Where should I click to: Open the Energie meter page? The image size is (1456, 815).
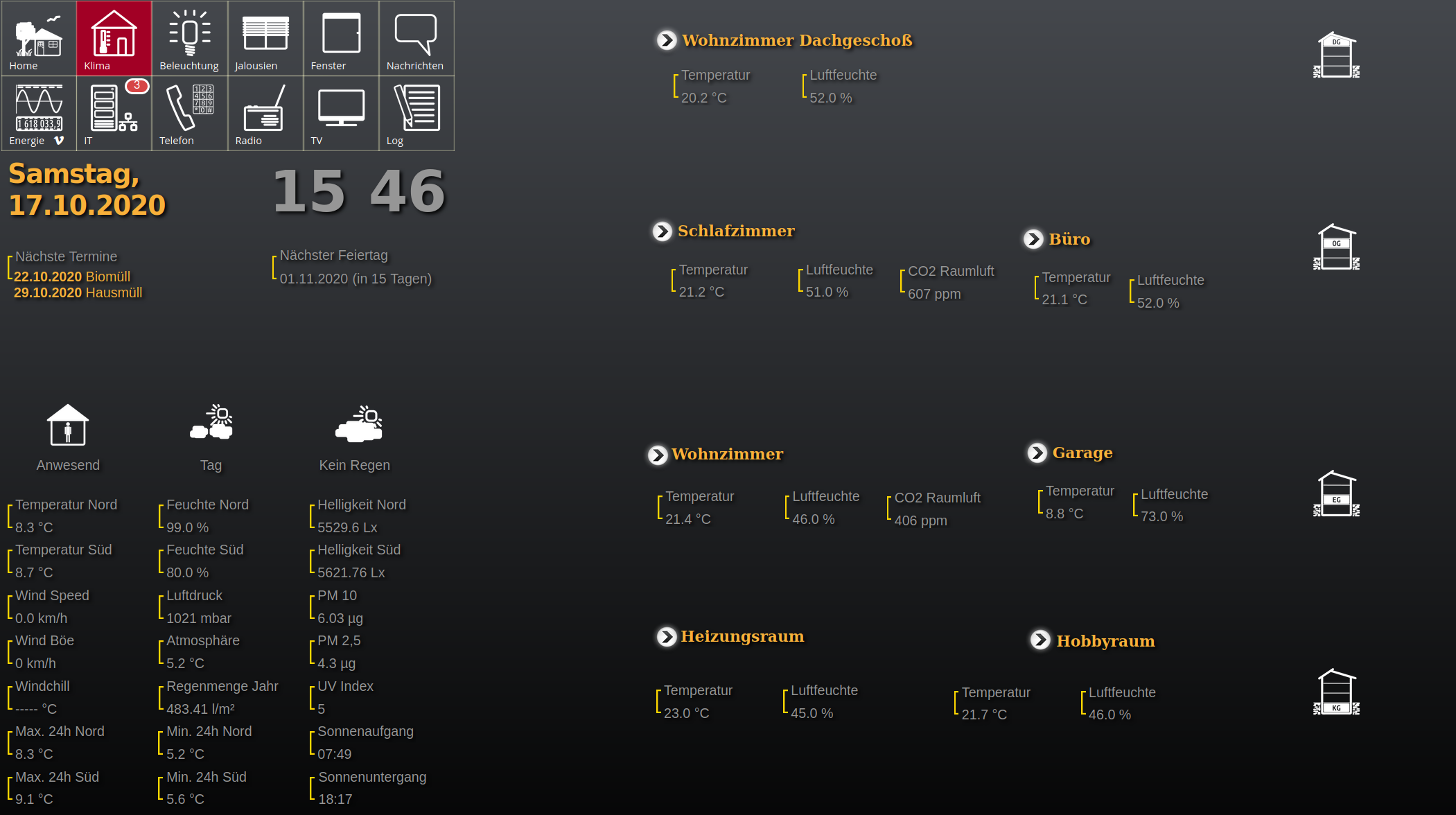point(39,113)
